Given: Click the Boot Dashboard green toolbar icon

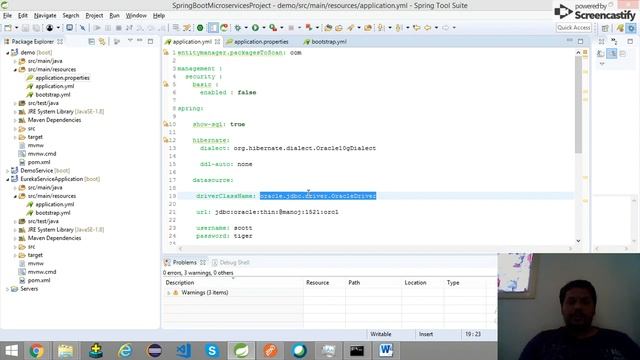Looking at the screenshot, I should pos(200,28).
